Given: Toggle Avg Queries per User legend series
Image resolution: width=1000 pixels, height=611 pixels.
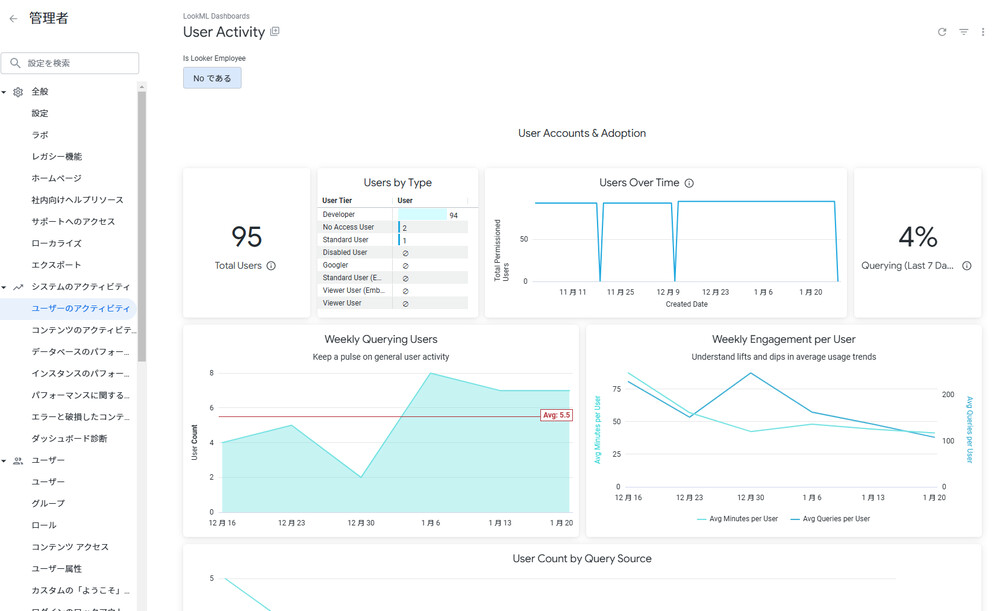Looking at the screenshot, I should 830,519.
